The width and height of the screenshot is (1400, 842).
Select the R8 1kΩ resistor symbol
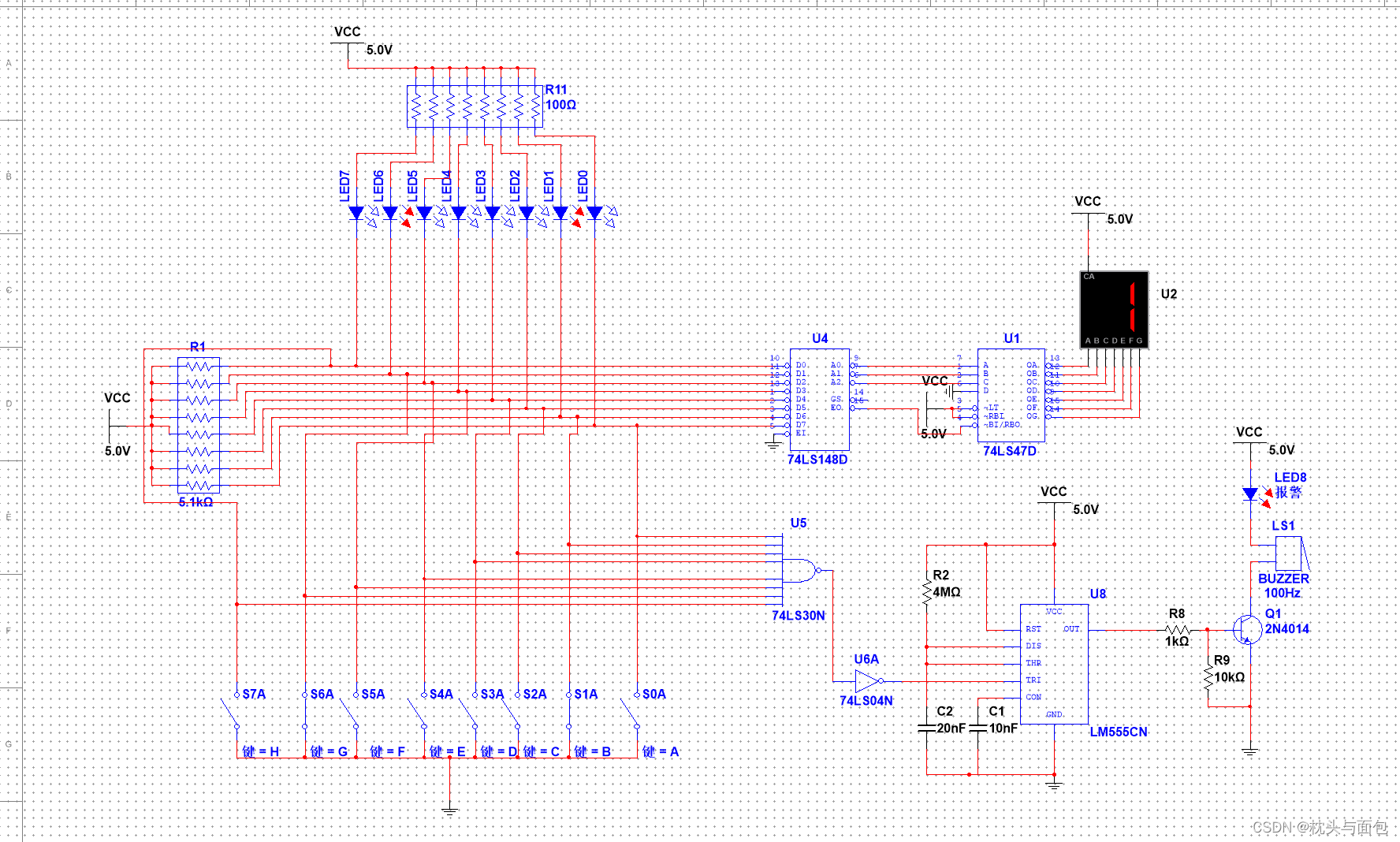click(x=1178, y=630)
